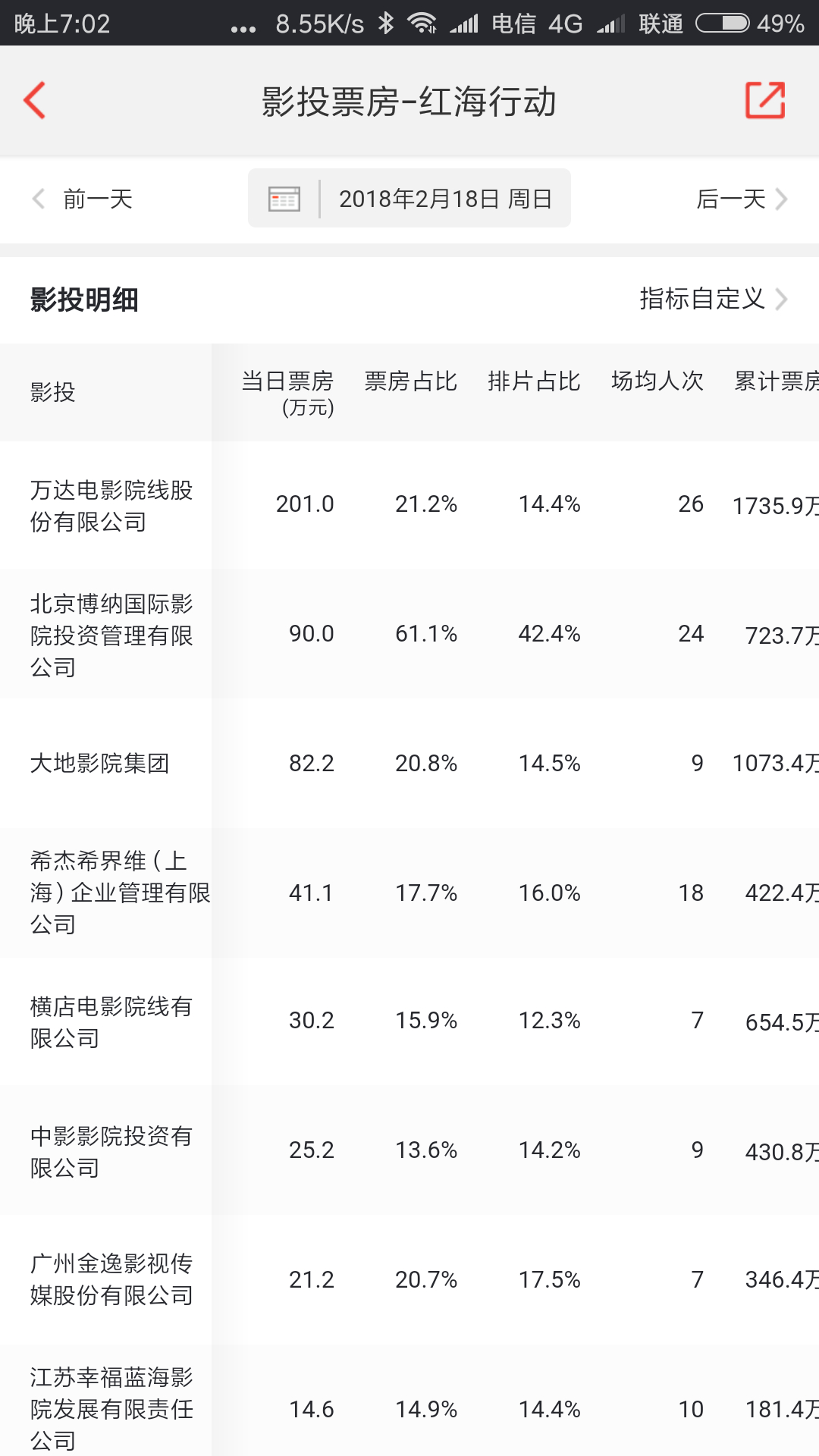Tap the red back arrow icon

(34, 100)
